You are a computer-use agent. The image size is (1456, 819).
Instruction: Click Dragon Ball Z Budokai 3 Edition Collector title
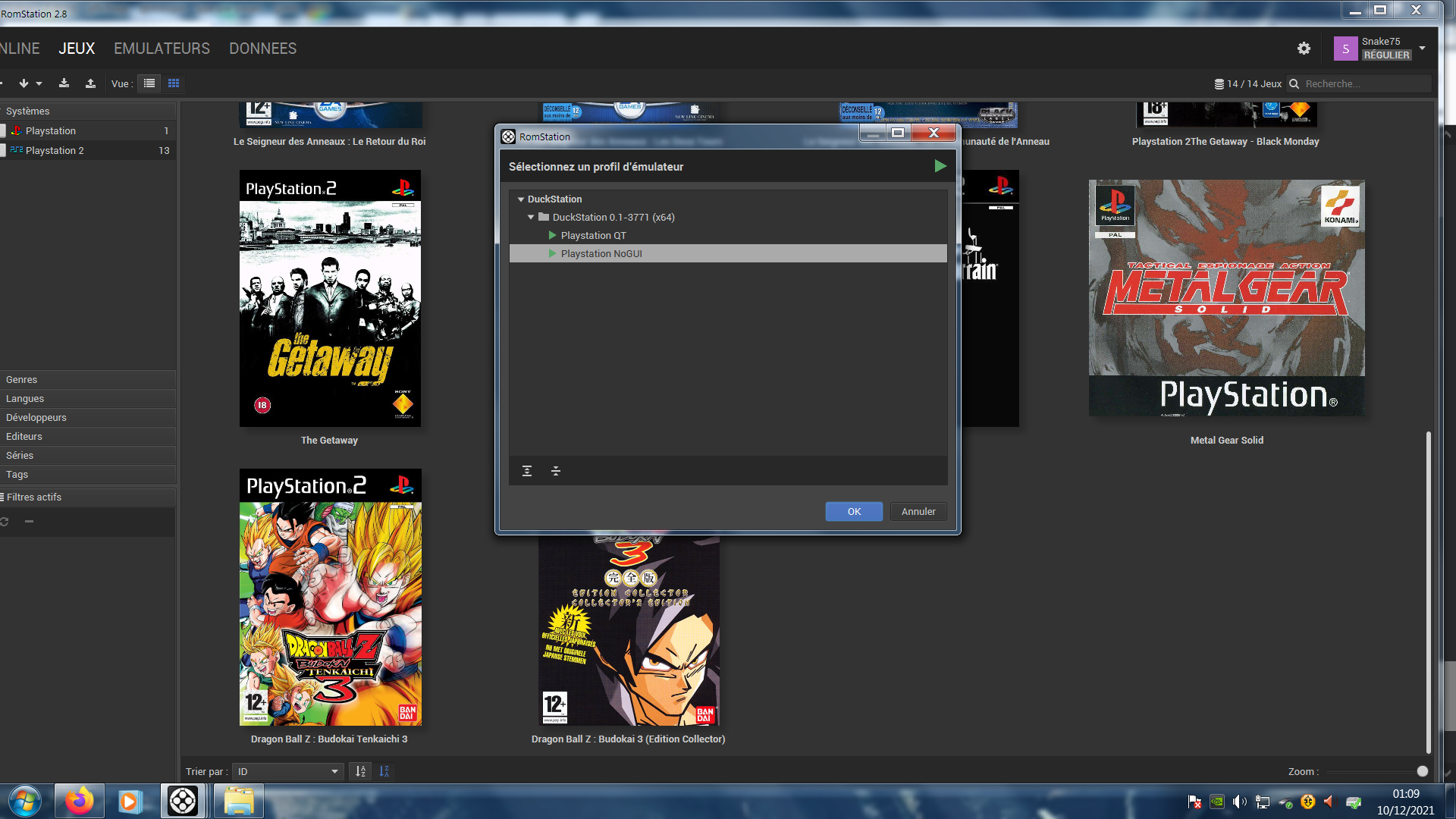point(628,739)
